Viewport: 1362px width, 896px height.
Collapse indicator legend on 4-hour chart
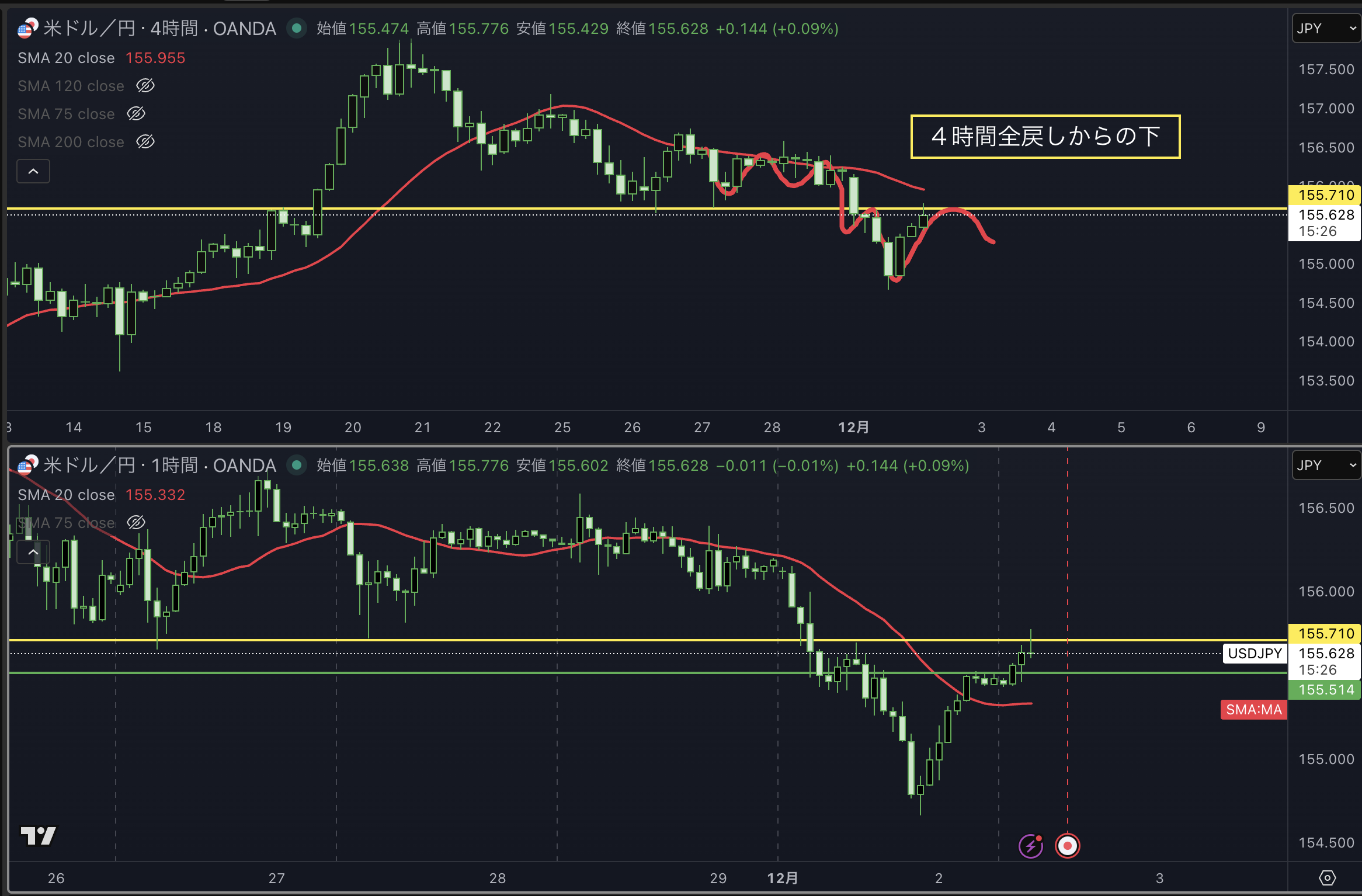pyautogui.click(x=33, y=172)
